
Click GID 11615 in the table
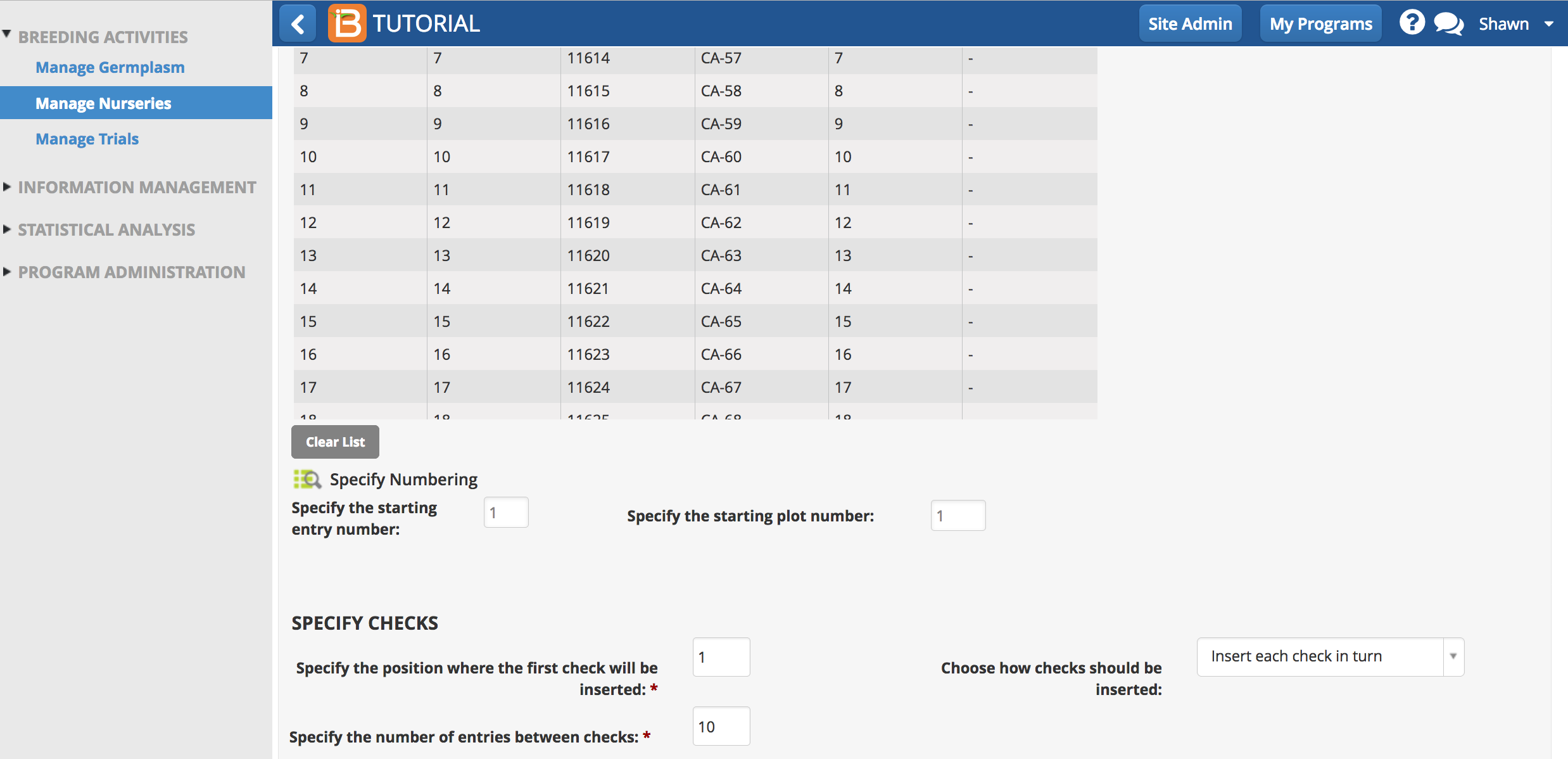pos(588,91)
